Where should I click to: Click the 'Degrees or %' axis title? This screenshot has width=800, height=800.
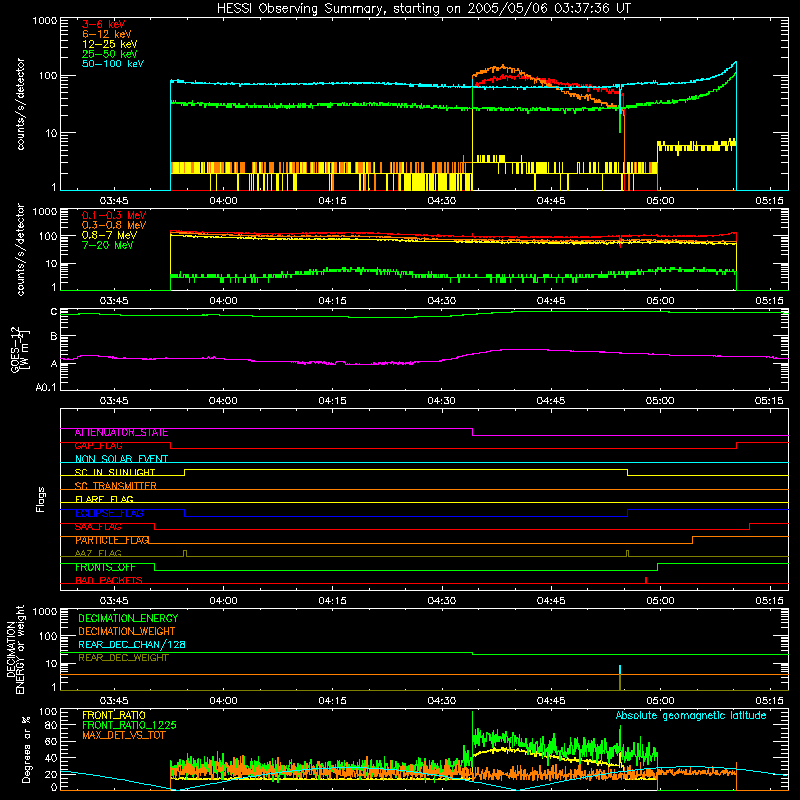(x=26, y=749)
